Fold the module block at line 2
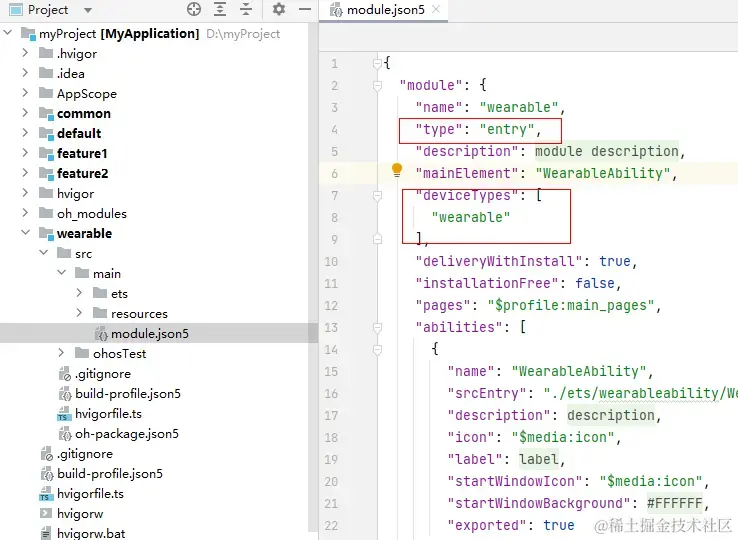Viewport: 738px width, 540px height. click(377, 85)
